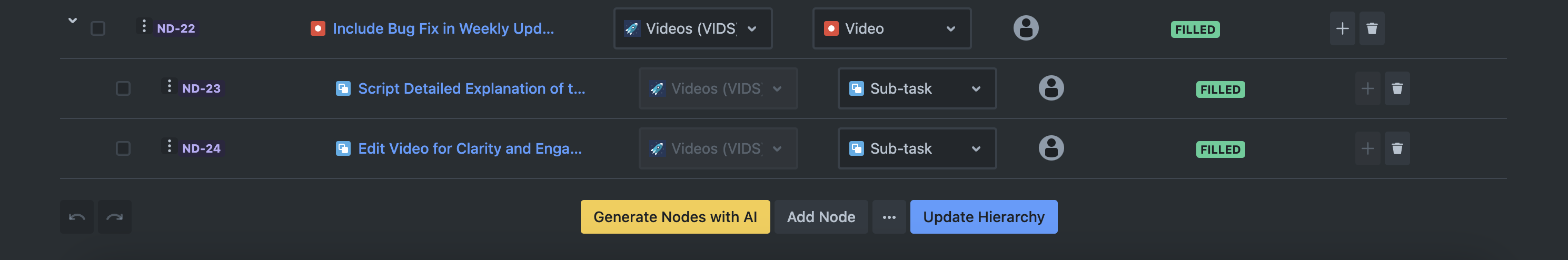Click the Update Hierarchy button
Screen dimensions: 1568x260
click(x=983, y=217)
